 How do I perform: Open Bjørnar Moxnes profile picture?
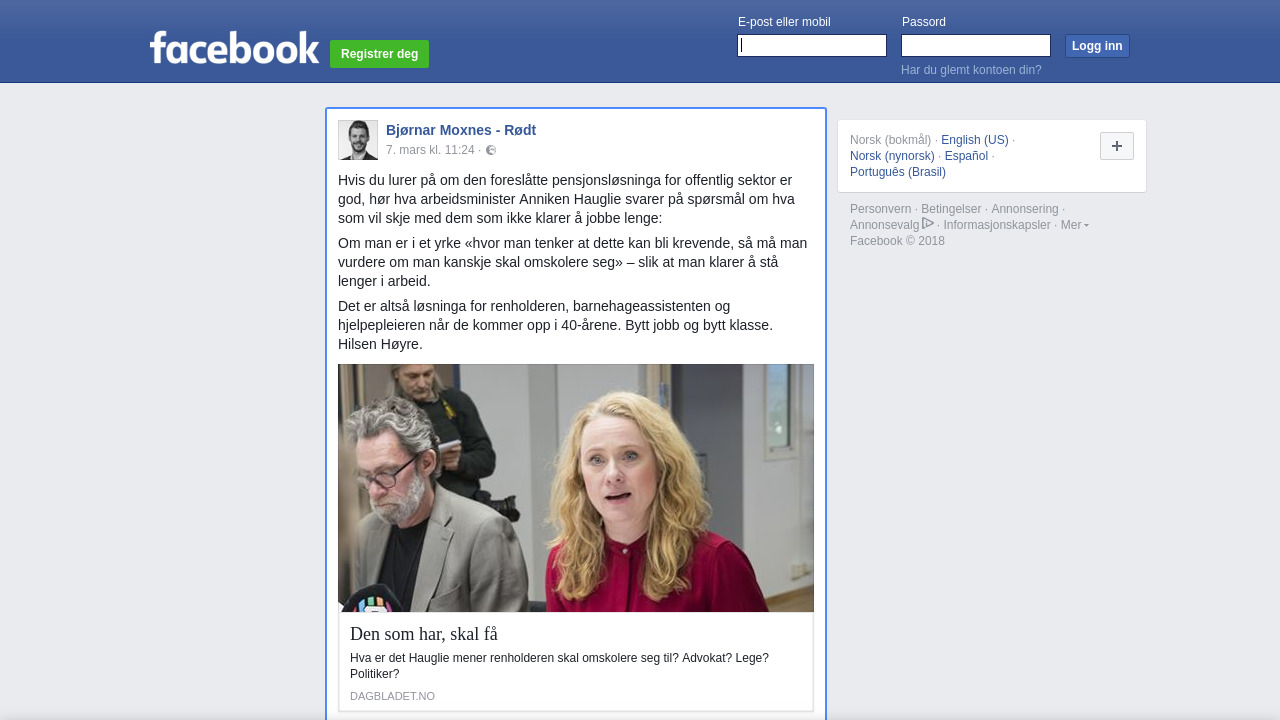358,140
